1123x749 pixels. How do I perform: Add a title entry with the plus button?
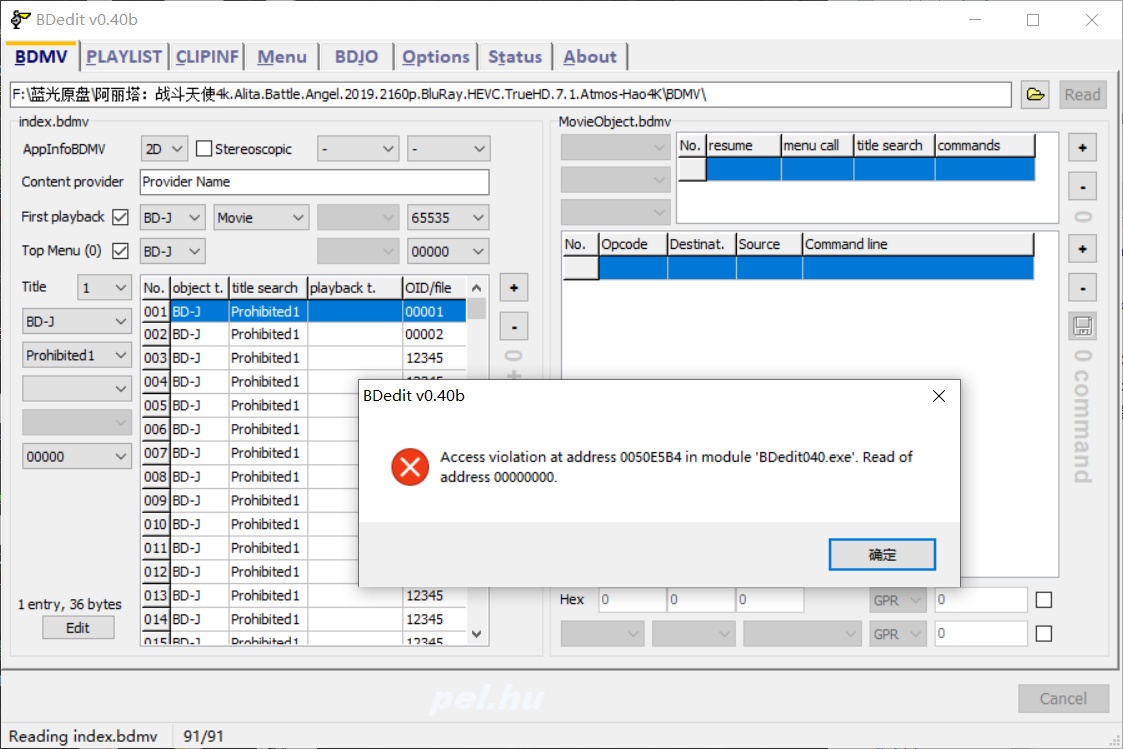[514, 288]
